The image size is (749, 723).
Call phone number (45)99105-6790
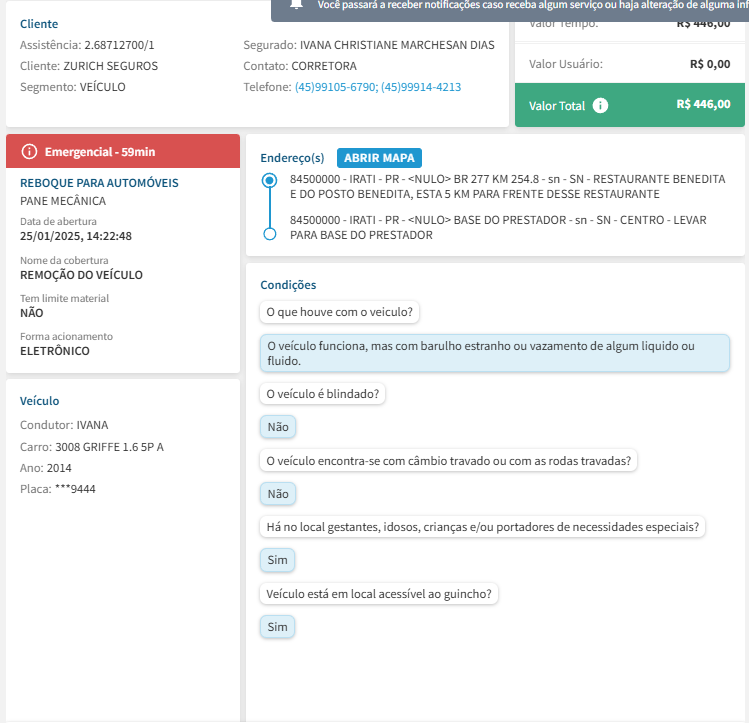tap(335, 87)
